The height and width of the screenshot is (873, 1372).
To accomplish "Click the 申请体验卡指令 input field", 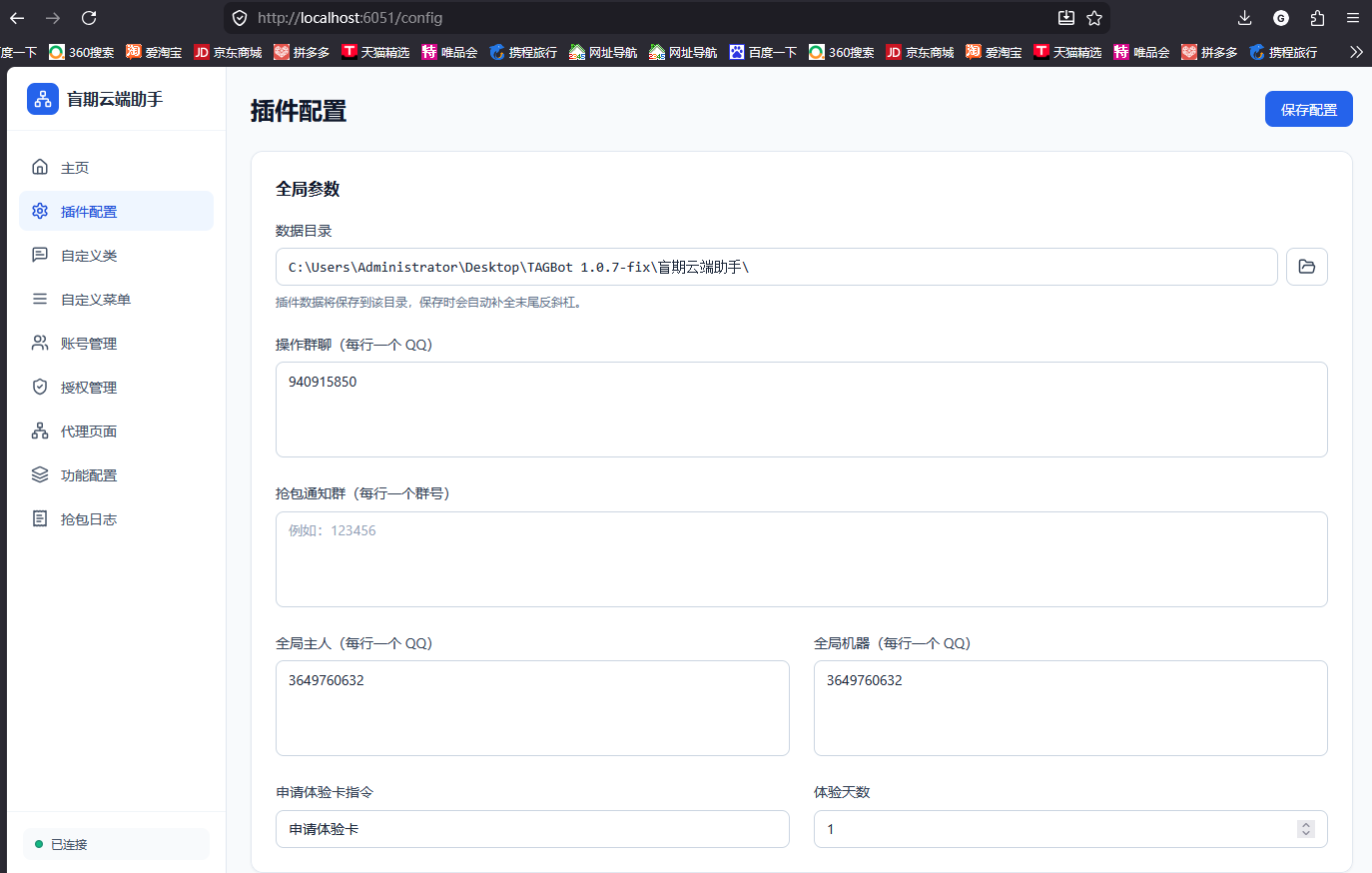I will point(532,829).
